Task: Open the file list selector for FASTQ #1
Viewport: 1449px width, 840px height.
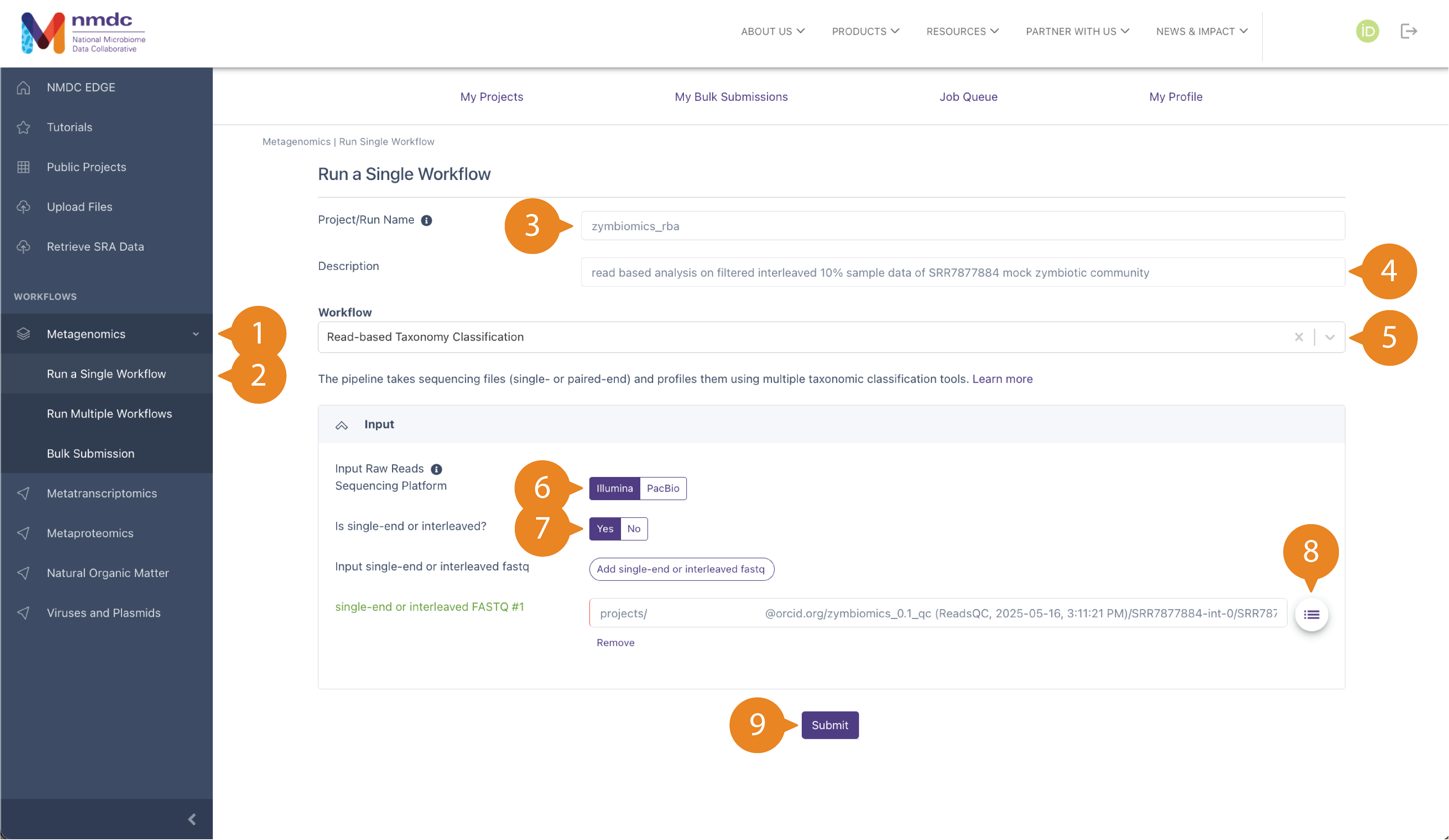Action: click(1311, 614)
